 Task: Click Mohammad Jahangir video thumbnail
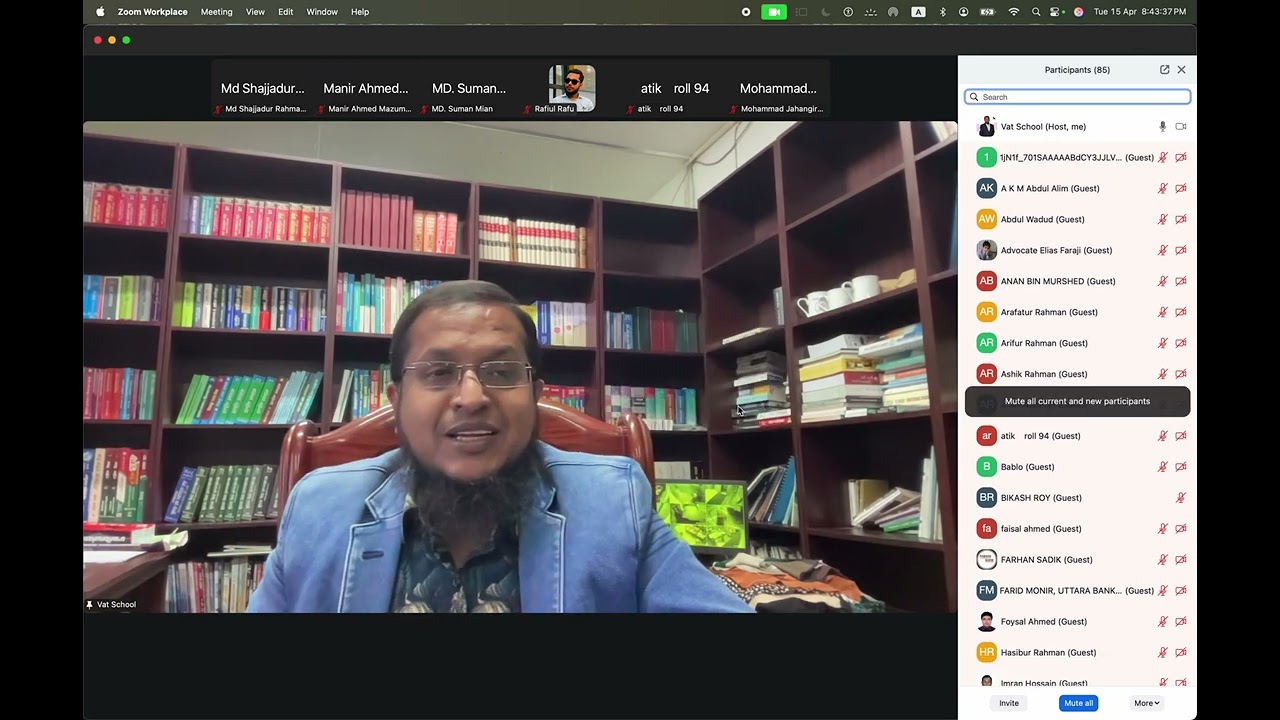[x=778, y=90]
